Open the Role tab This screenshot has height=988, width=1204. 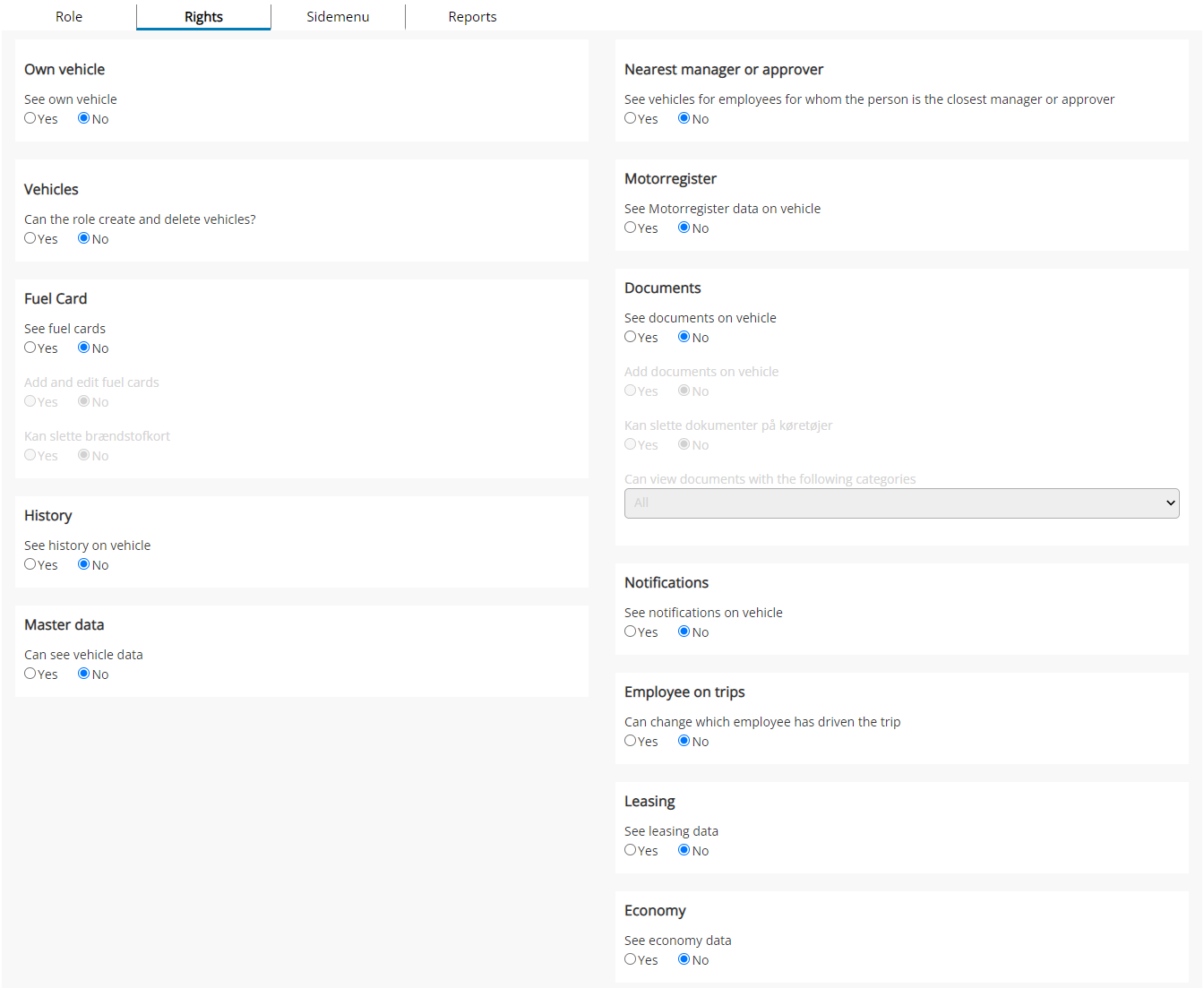(69, 16)
